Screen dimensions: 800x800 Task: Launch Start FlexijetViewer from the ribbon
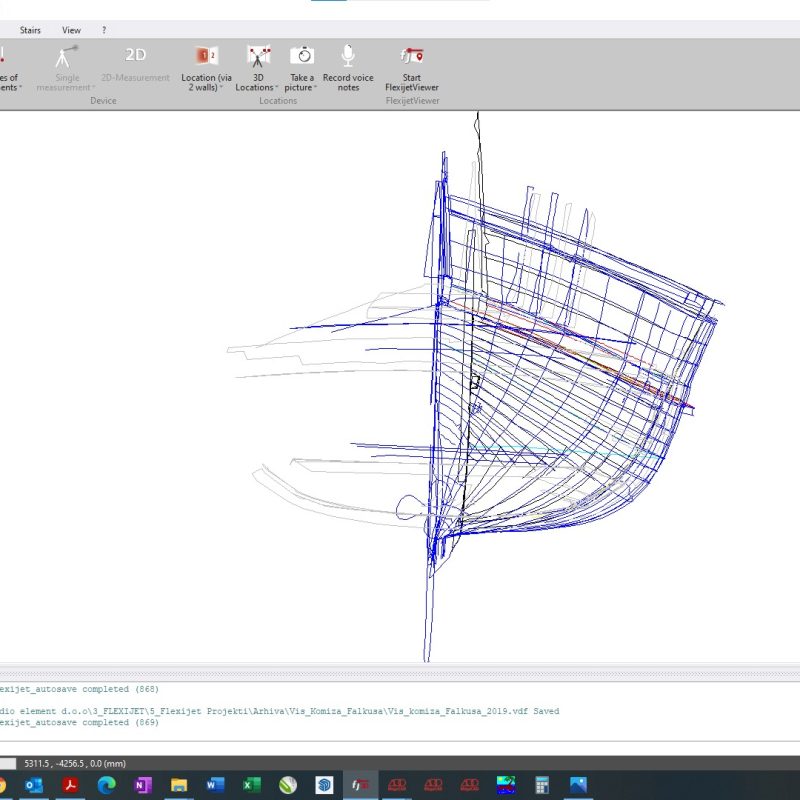coord(411,56)
